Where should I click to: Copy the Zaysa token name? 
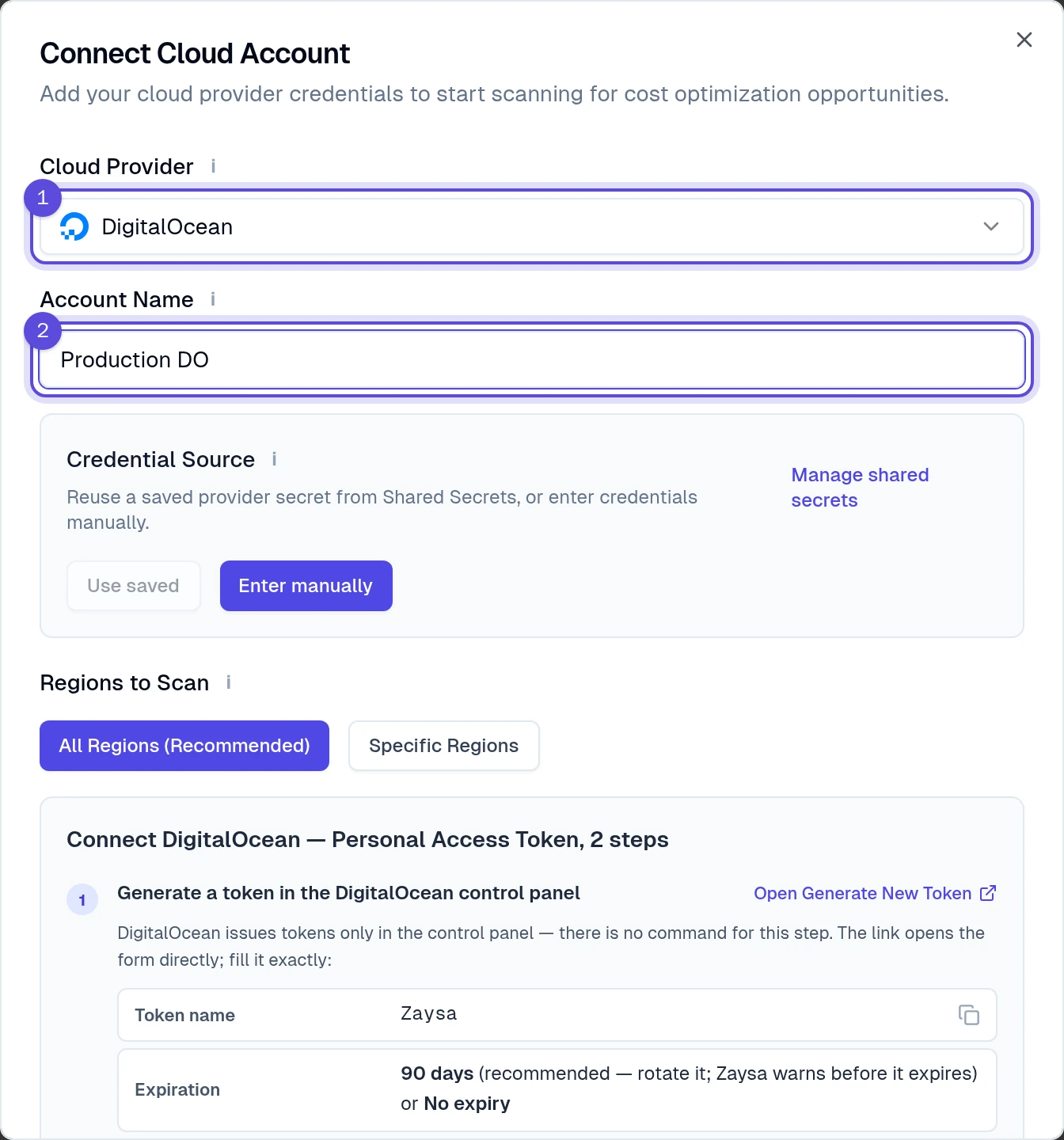pos(968,1015)
